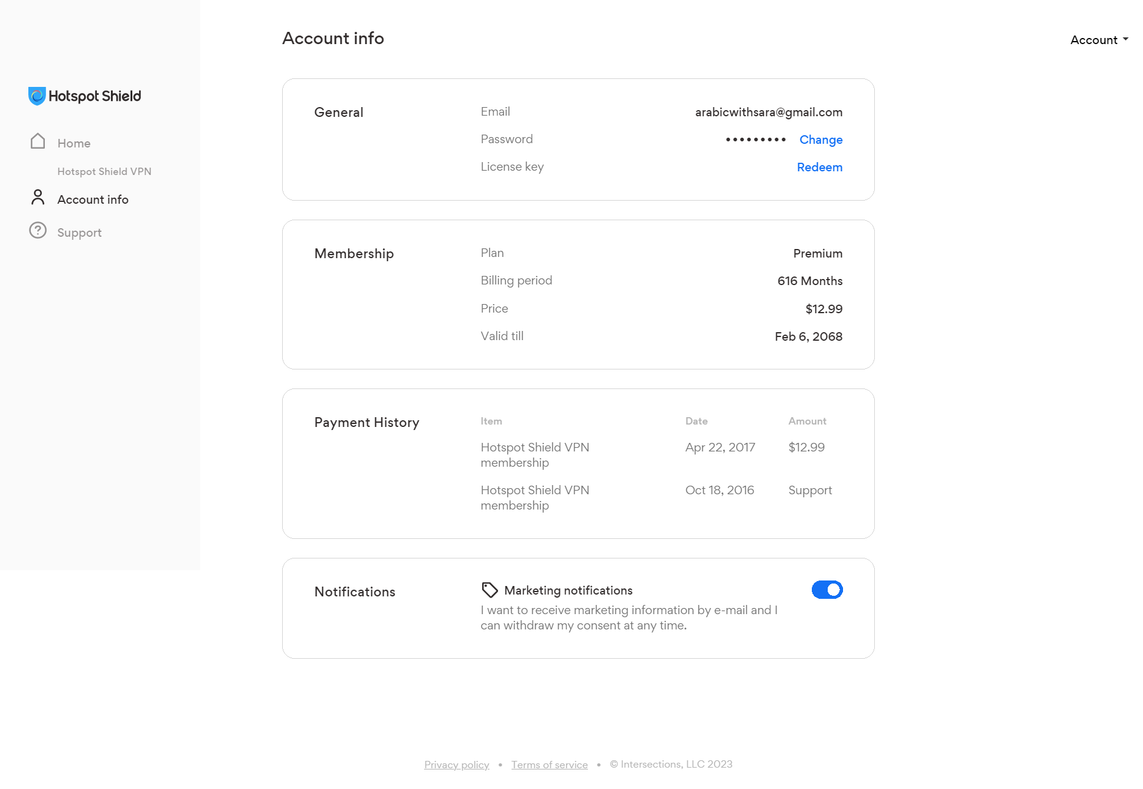The width and height of the screenshot is (1143, 789).
Task: Click Support link in Payment History
Action: 810,490
